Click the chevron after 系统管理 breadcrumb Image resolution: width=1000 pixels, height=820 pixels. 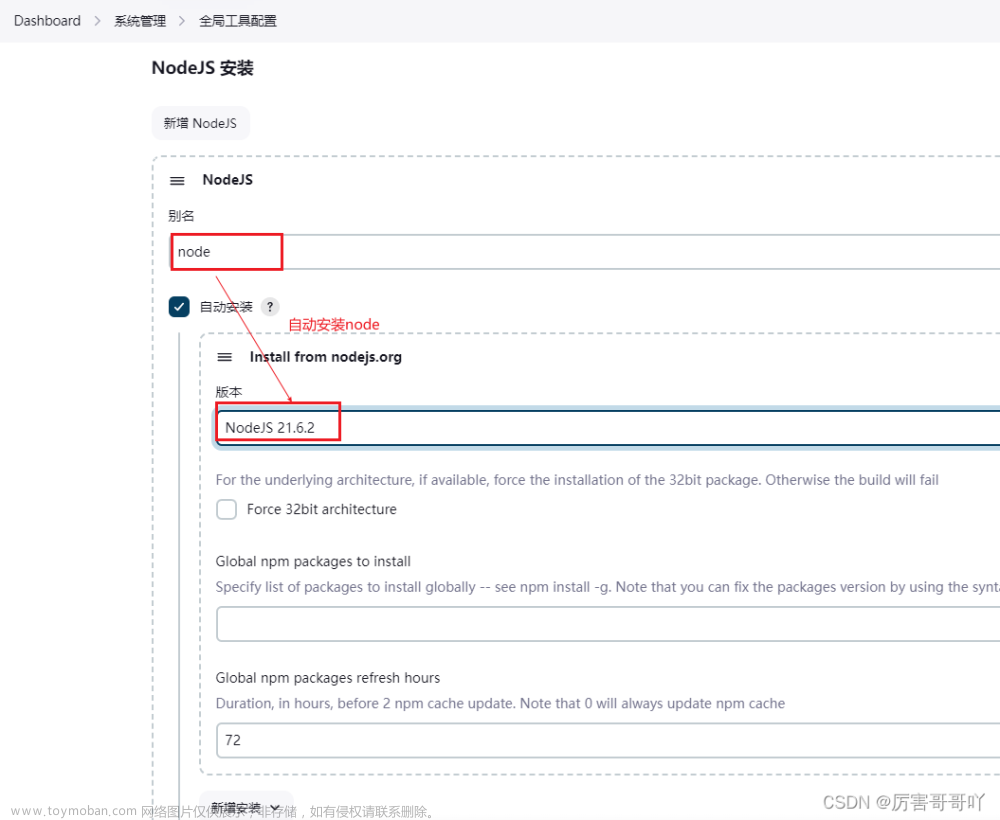[182, 21]
